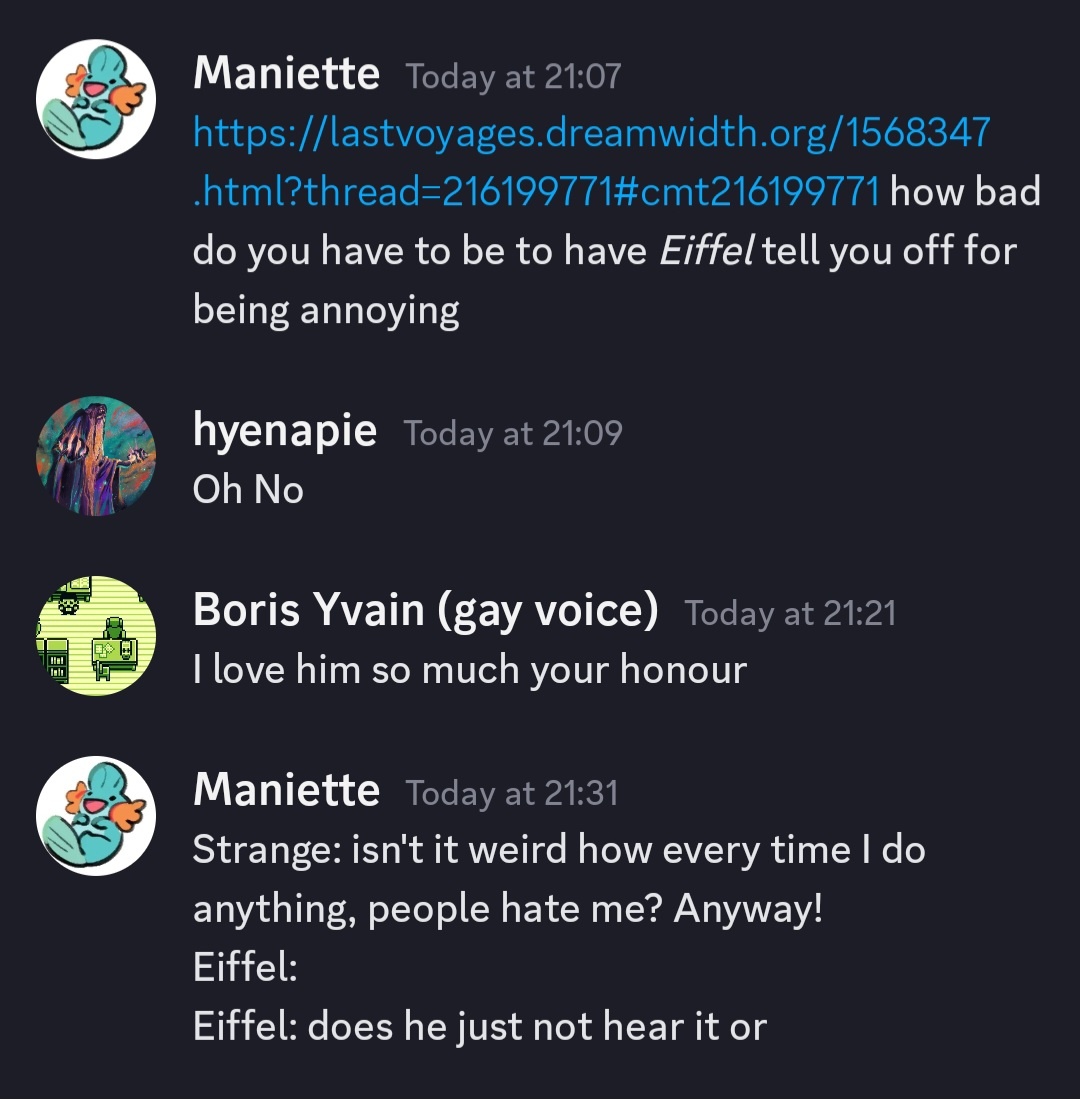The height and width of the screenshot is (1099, 1080).
Task: Click hyenapie's galaxy-themed profile avatar
Action: (96, 456)
